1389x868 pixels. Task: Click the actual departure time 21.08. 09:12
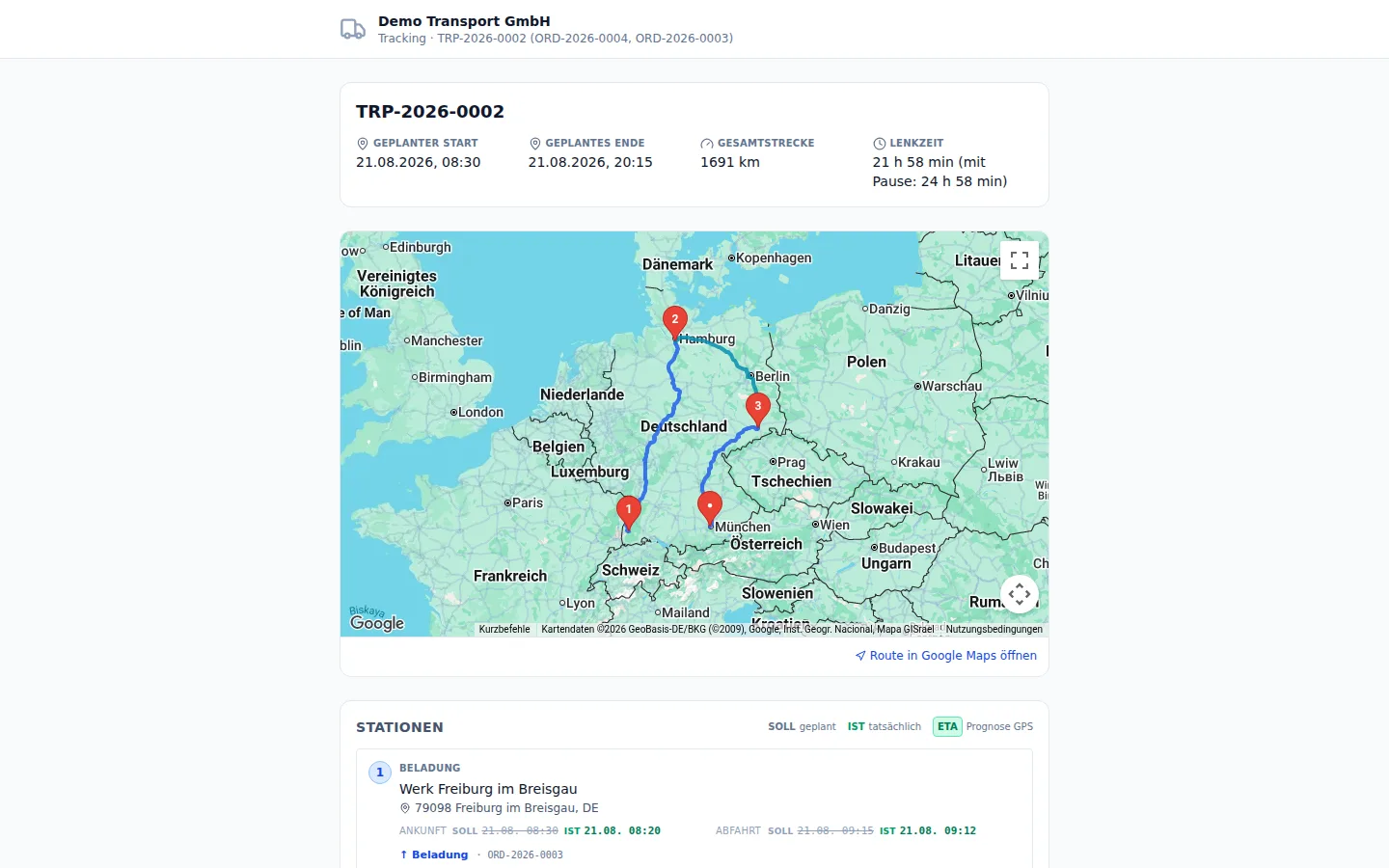(938, 830)
